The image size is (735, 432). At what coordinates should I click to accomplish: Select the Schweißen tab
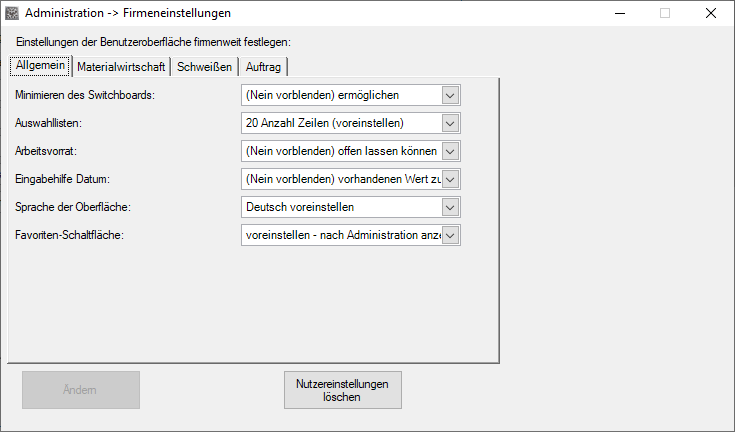[x=205, y=67]
